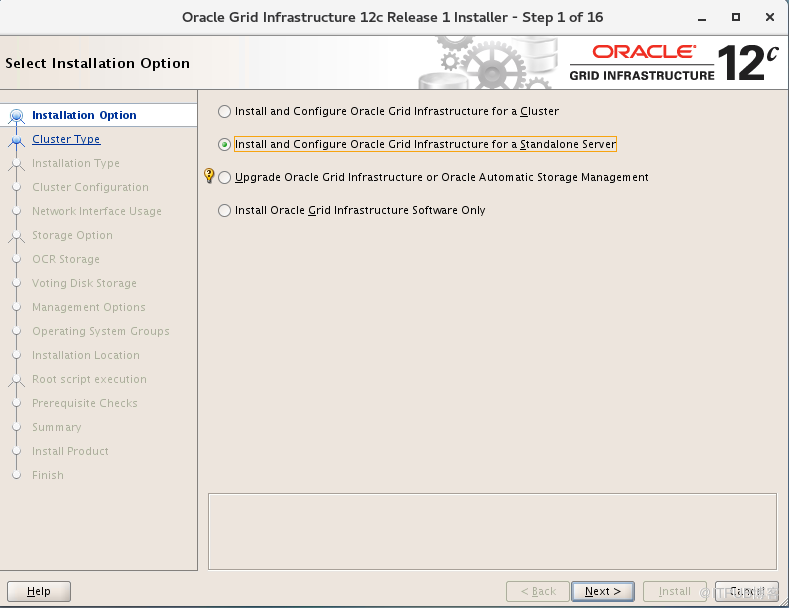This screenshot has width=789, height=608.
Task: Click the Cluster Type step node icon
Action: pyautogui.click(x=17, y=140)
